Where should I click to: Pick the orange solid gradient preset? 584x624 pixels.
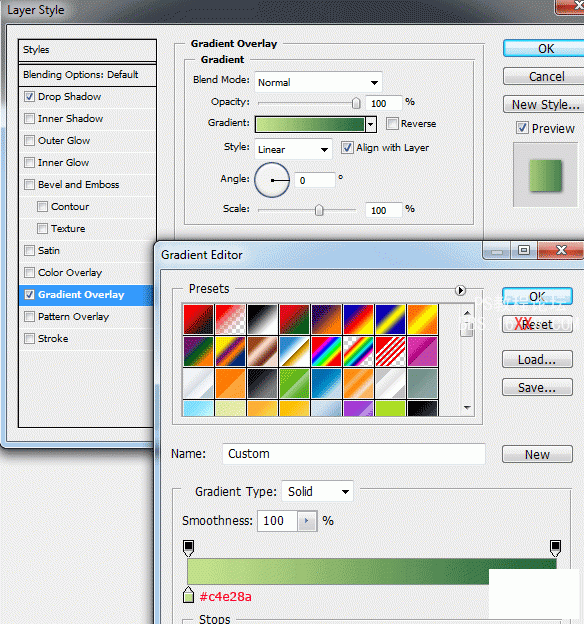click(230, 383)
